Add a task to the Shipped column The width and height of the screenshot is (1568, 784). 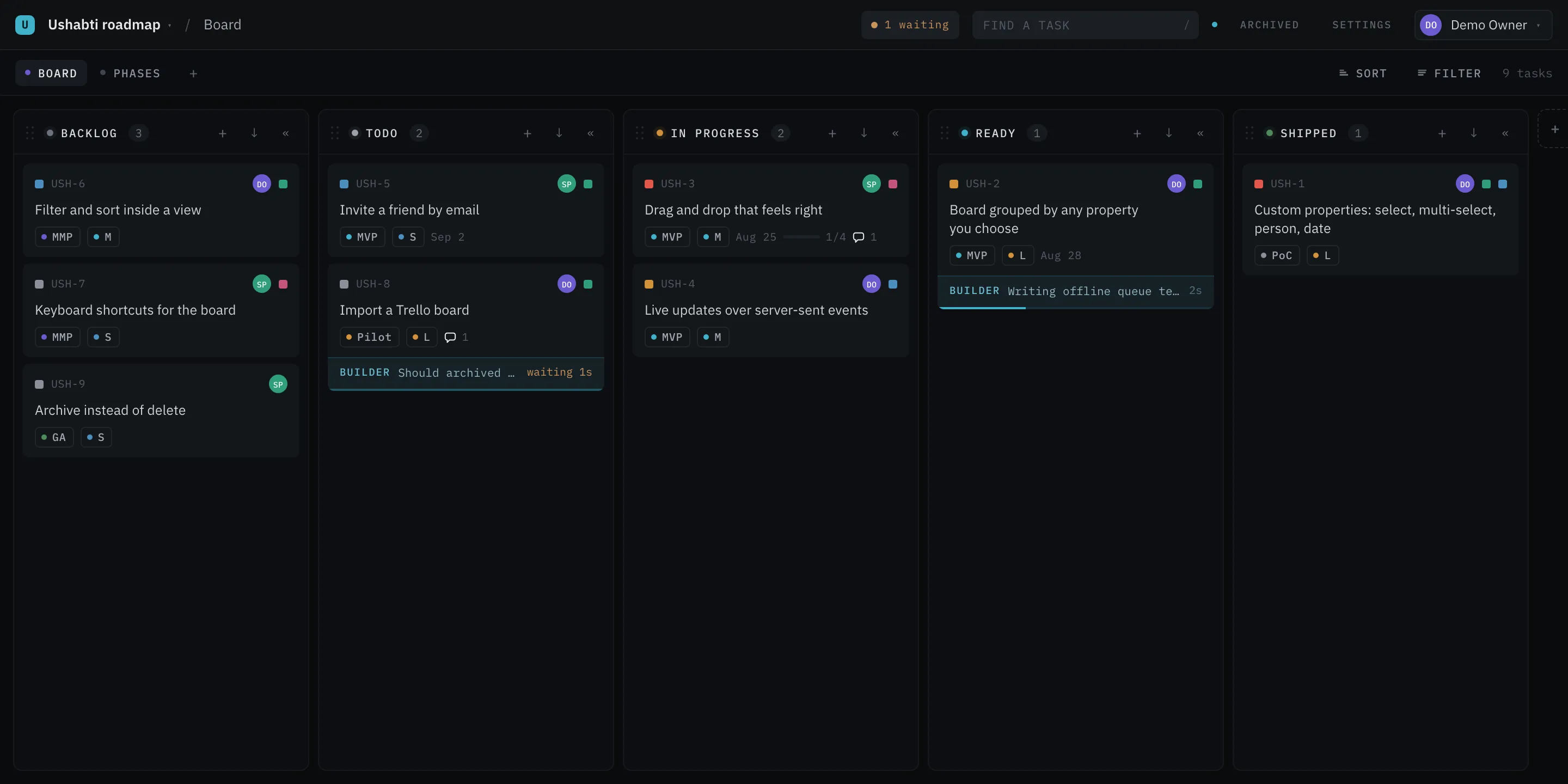(1443, 133)
